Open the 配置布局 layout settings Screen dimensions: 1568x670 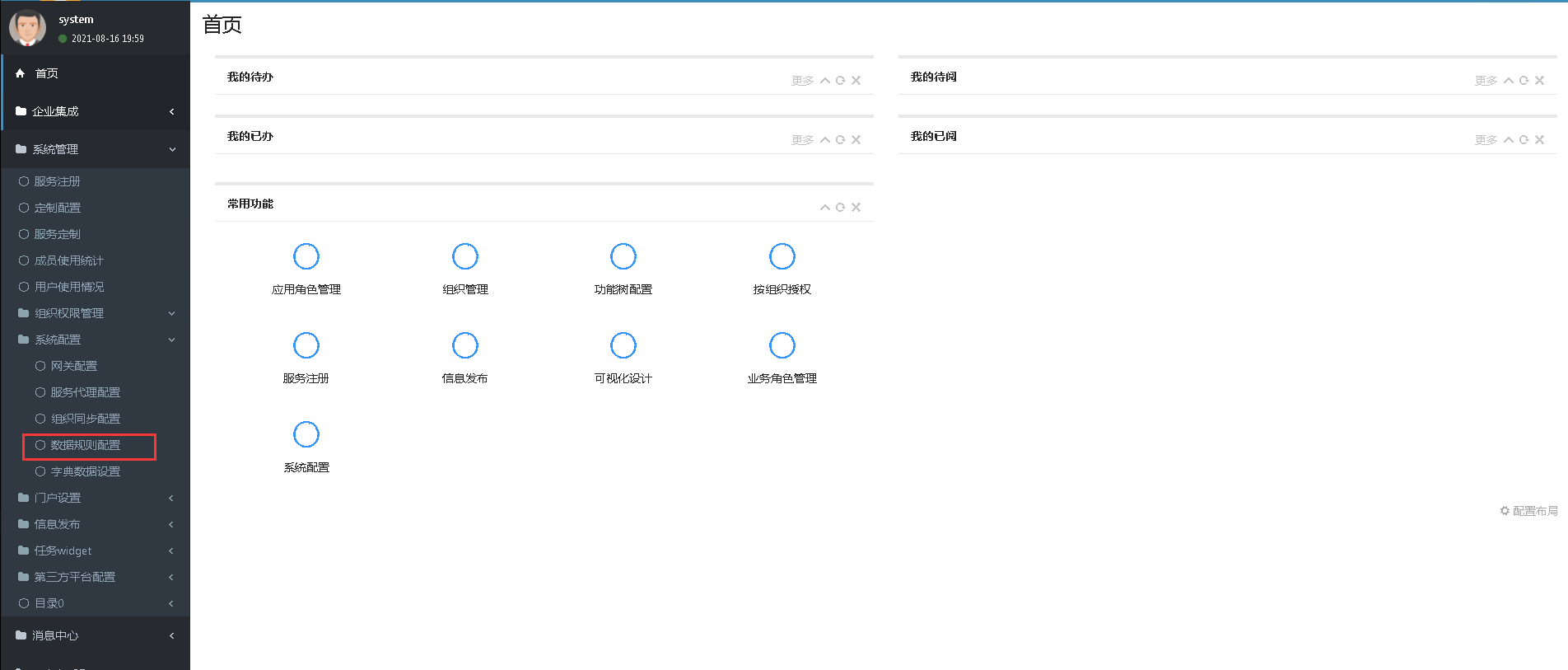(x=1529, y=511)
